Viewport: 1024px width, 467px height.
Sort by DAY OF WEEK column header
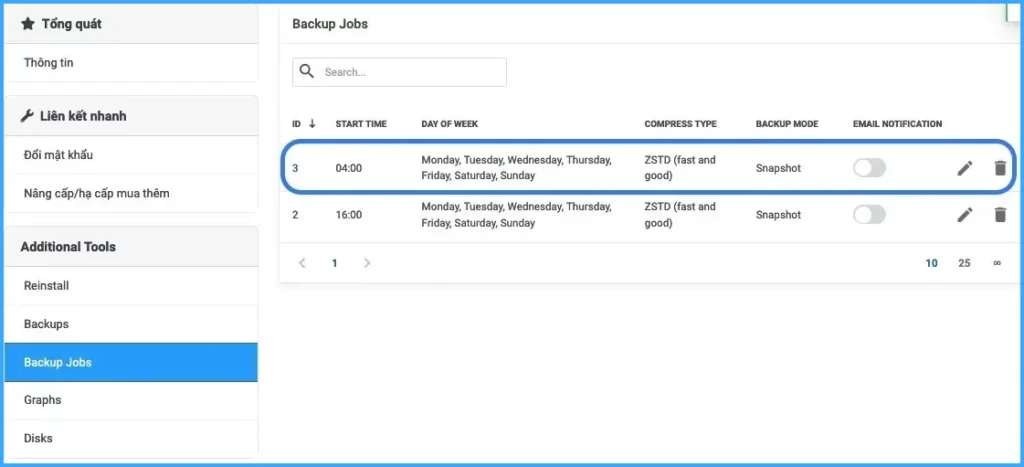pos(450,123)
